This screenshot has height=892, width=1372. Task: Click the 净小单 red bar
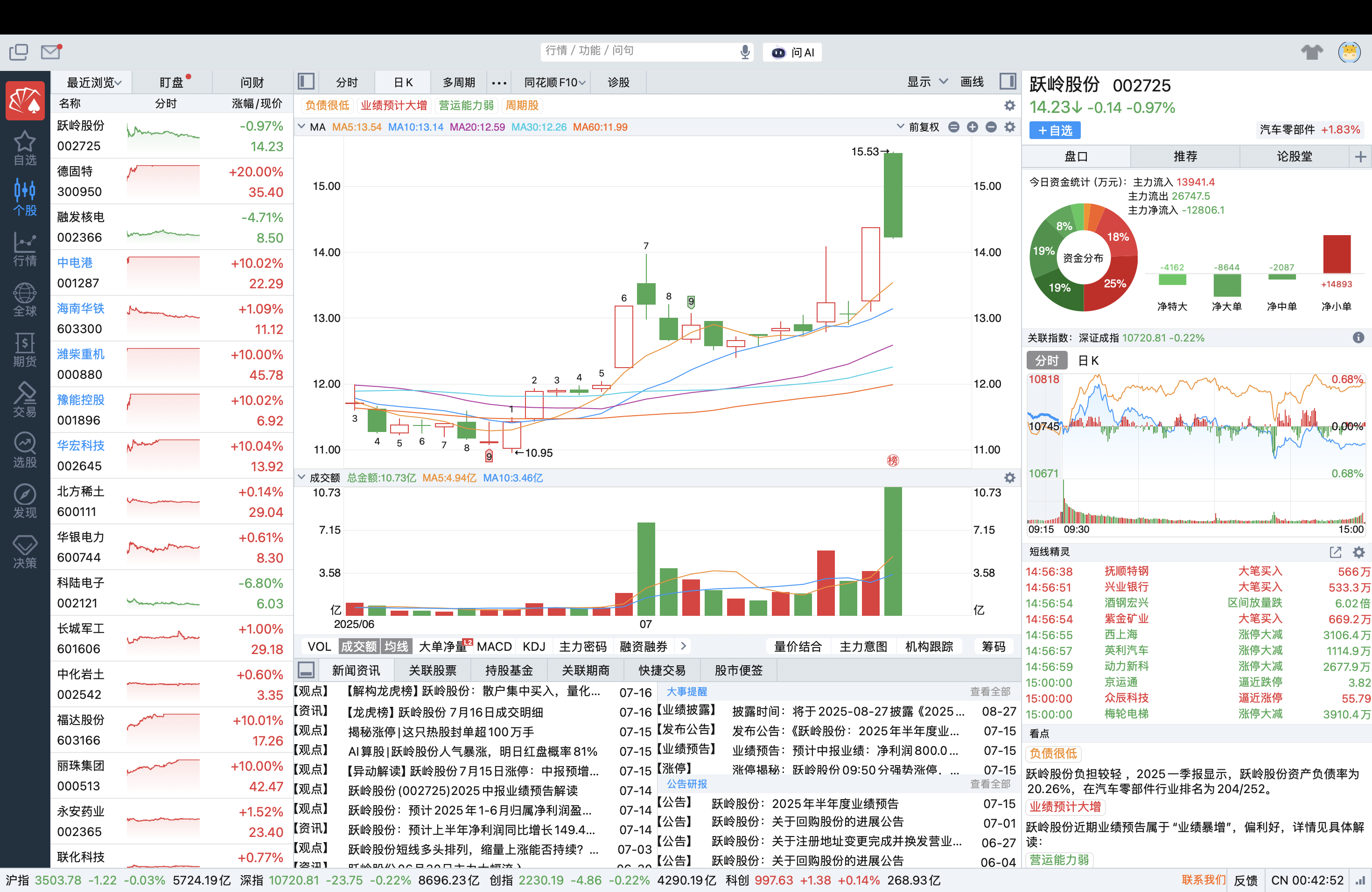coord(1336,254)
